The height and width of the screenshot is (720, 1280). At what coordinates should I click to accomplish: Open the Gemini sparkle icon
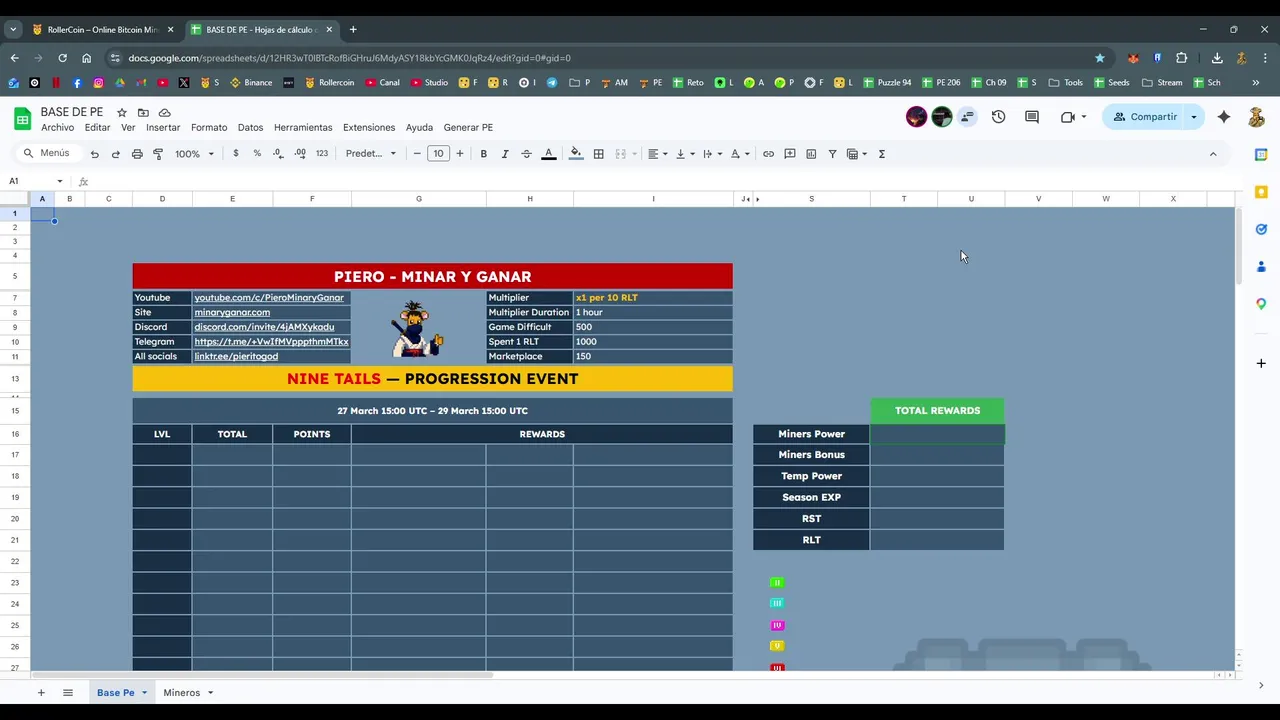pyautogui.click(x=1224, y=117)
